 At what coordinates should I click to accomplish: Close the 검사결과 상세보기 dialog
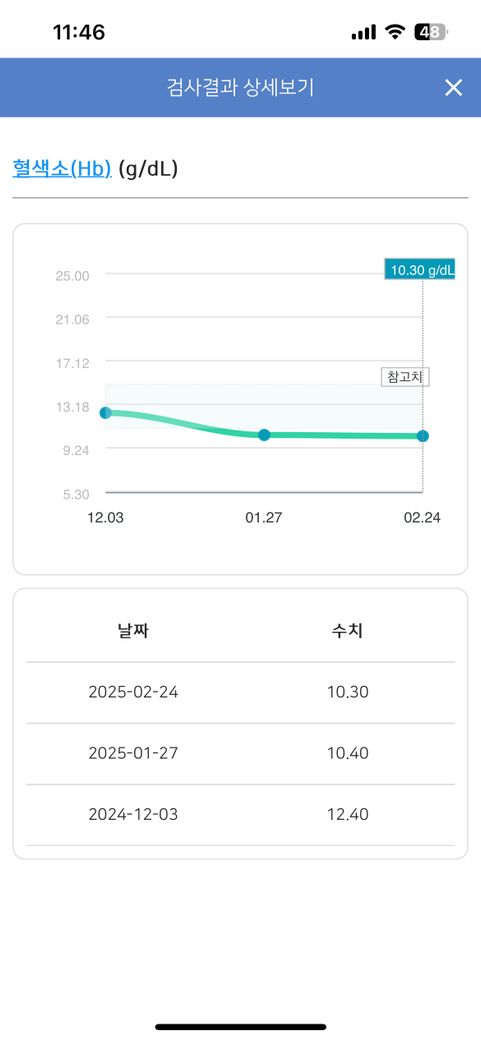coord(453,88)
